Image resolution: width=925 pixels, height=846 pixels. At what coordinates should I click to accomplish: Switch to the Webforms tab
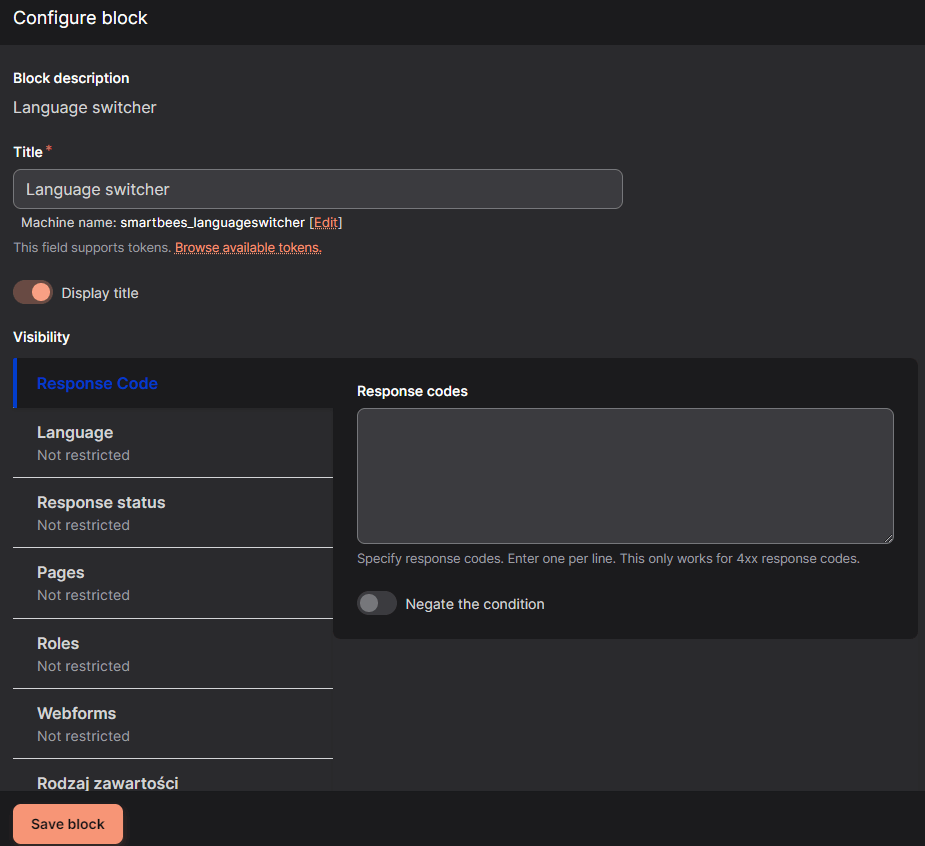(76, 713)
